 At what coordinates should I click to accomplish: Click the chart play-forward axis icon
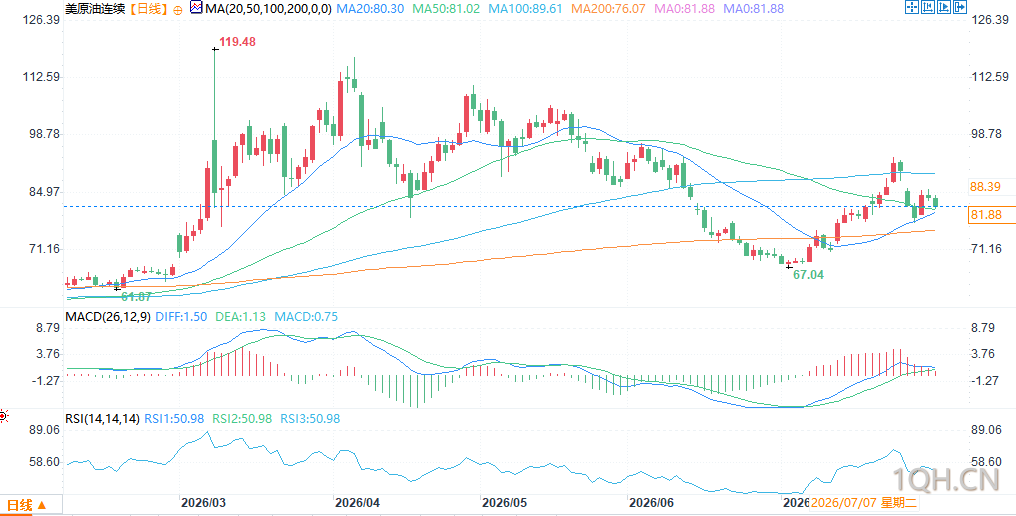click(944, 7)
